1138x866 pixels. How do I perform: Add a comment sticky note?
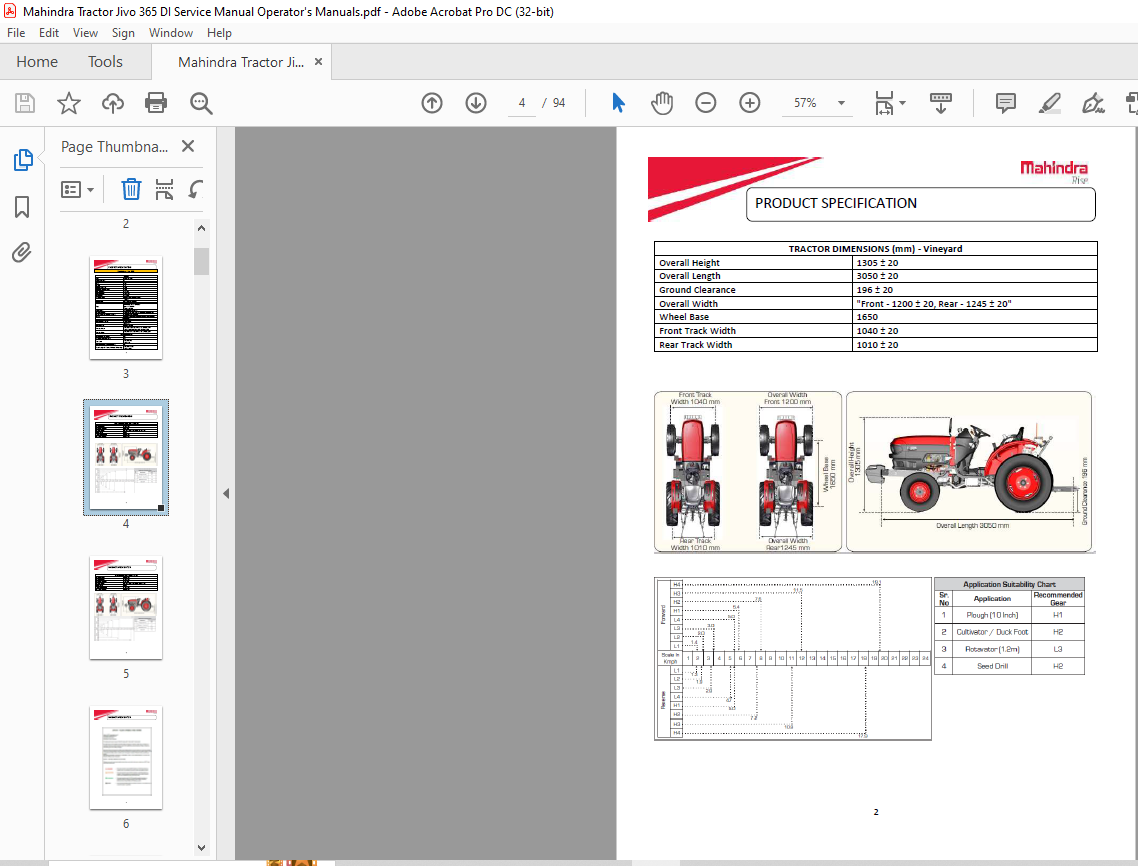point(1006,103)
